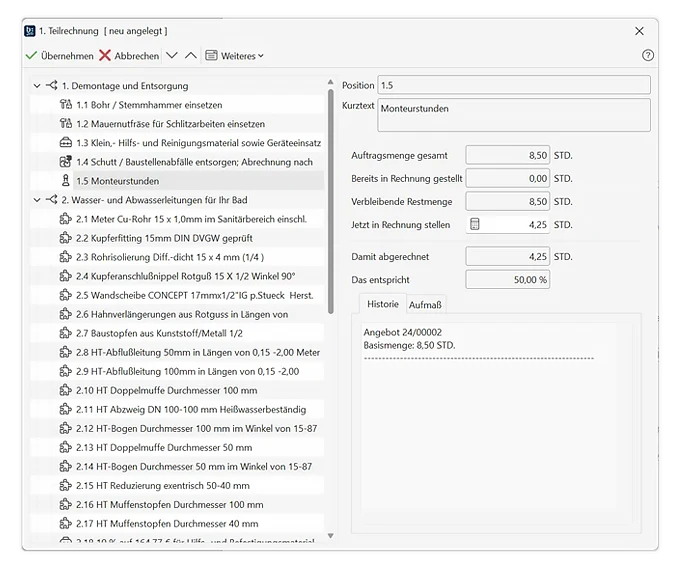
Task: Click the Übernehmen checkmark button
Action: (x=59, y=56)
